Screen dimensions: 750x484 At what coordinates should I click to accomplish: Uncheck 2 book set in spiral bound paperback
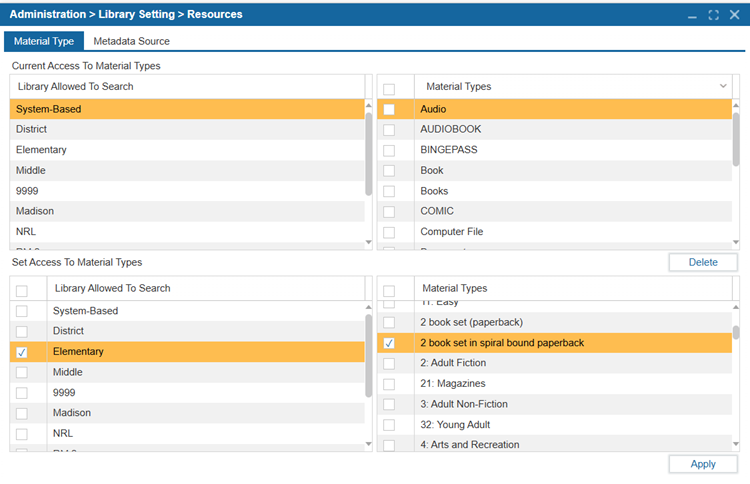click(389, 343)
